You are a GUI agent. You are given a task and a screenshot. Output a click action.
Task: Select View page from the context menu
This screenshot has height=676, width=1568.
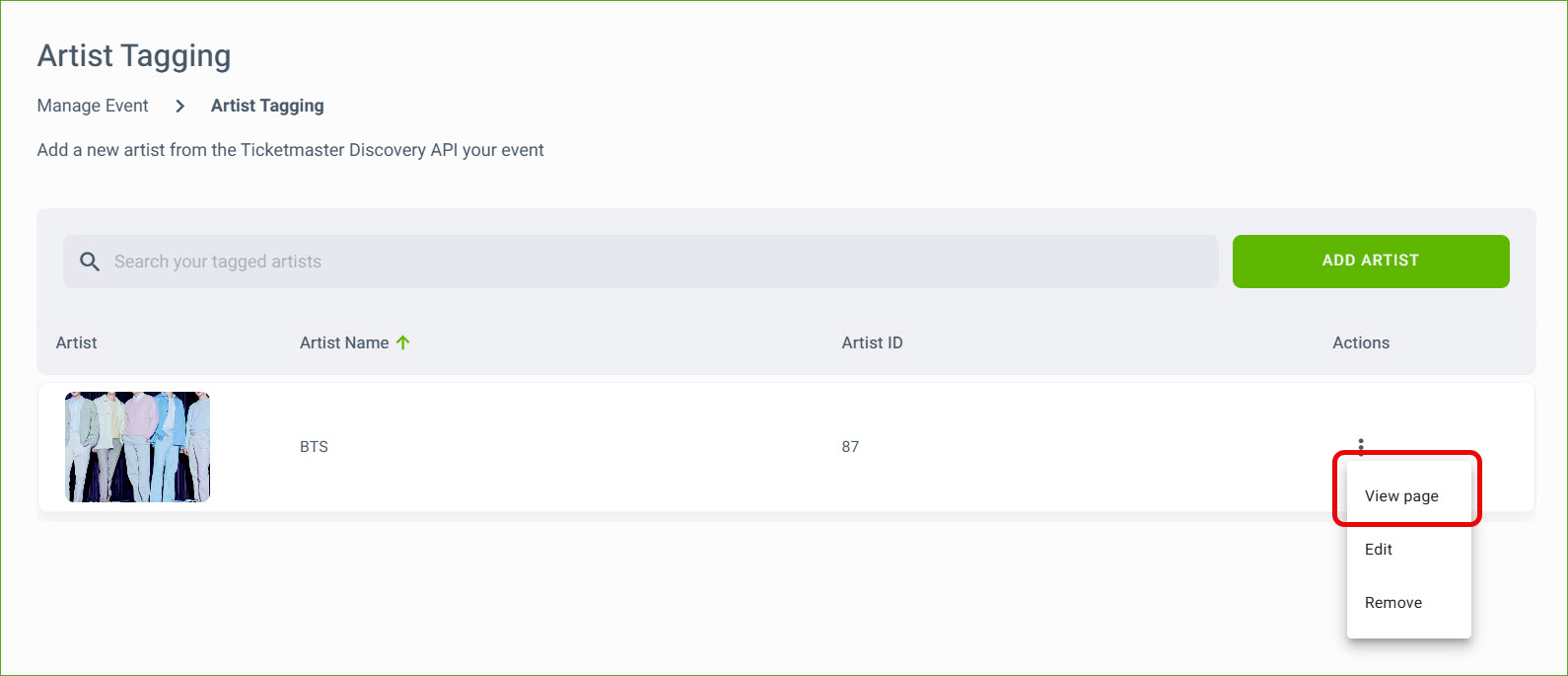(1401, 496)
